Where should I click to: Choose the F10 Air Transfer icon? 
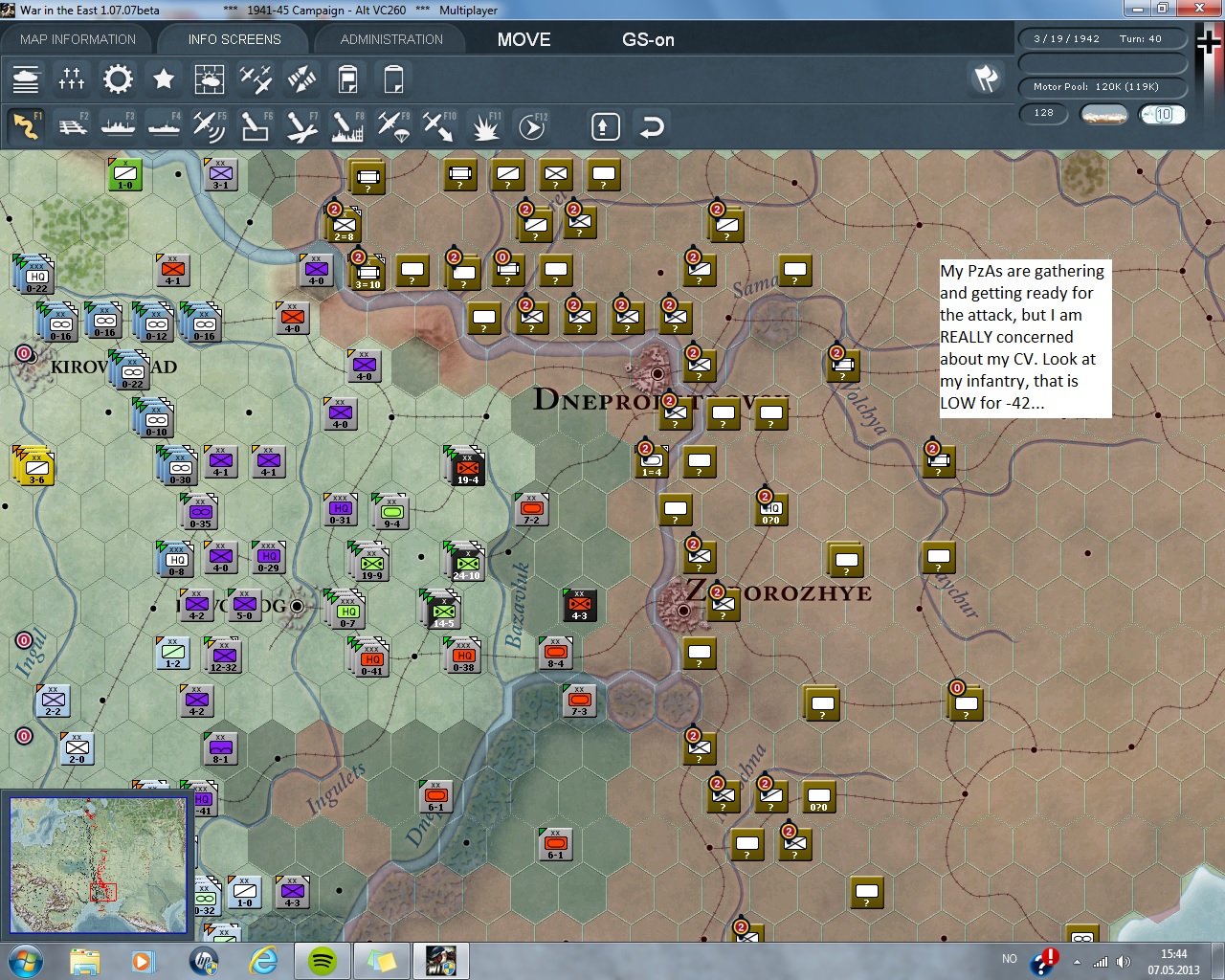439,125
